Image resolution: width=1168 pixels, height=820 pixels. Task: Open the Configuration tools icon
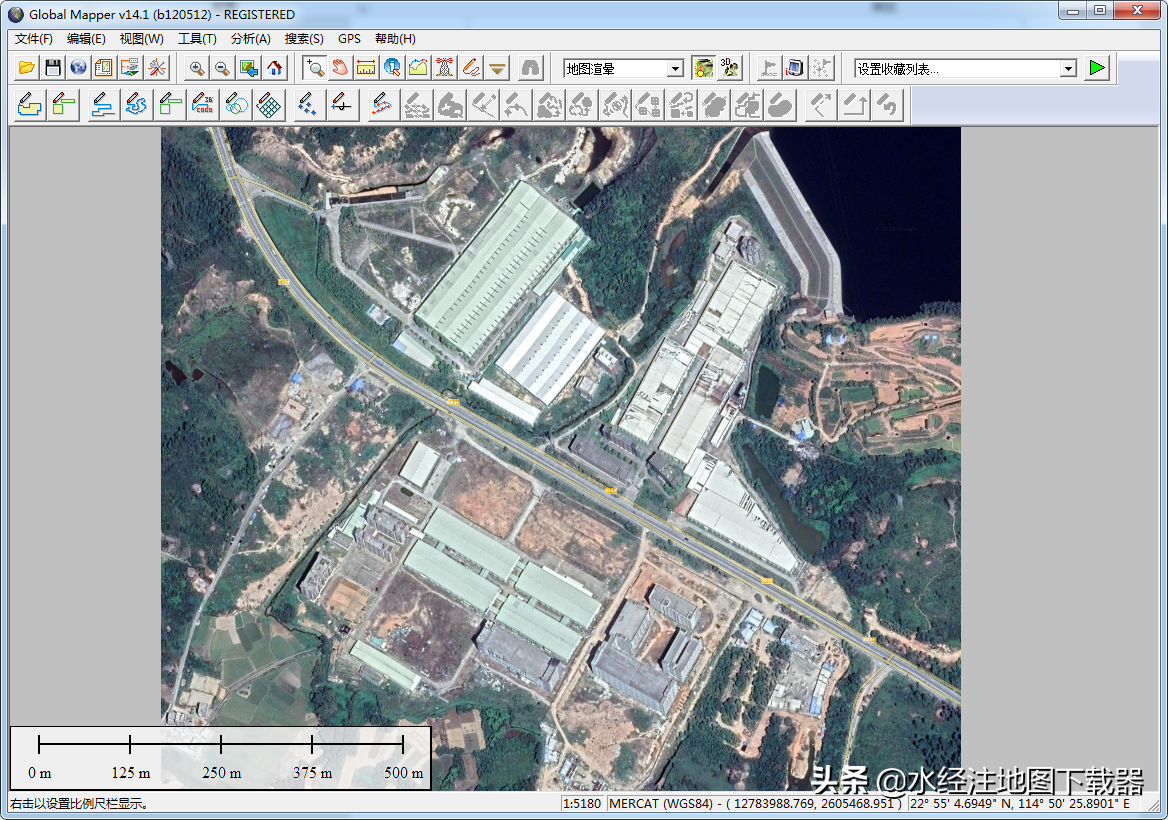[157, 68]
